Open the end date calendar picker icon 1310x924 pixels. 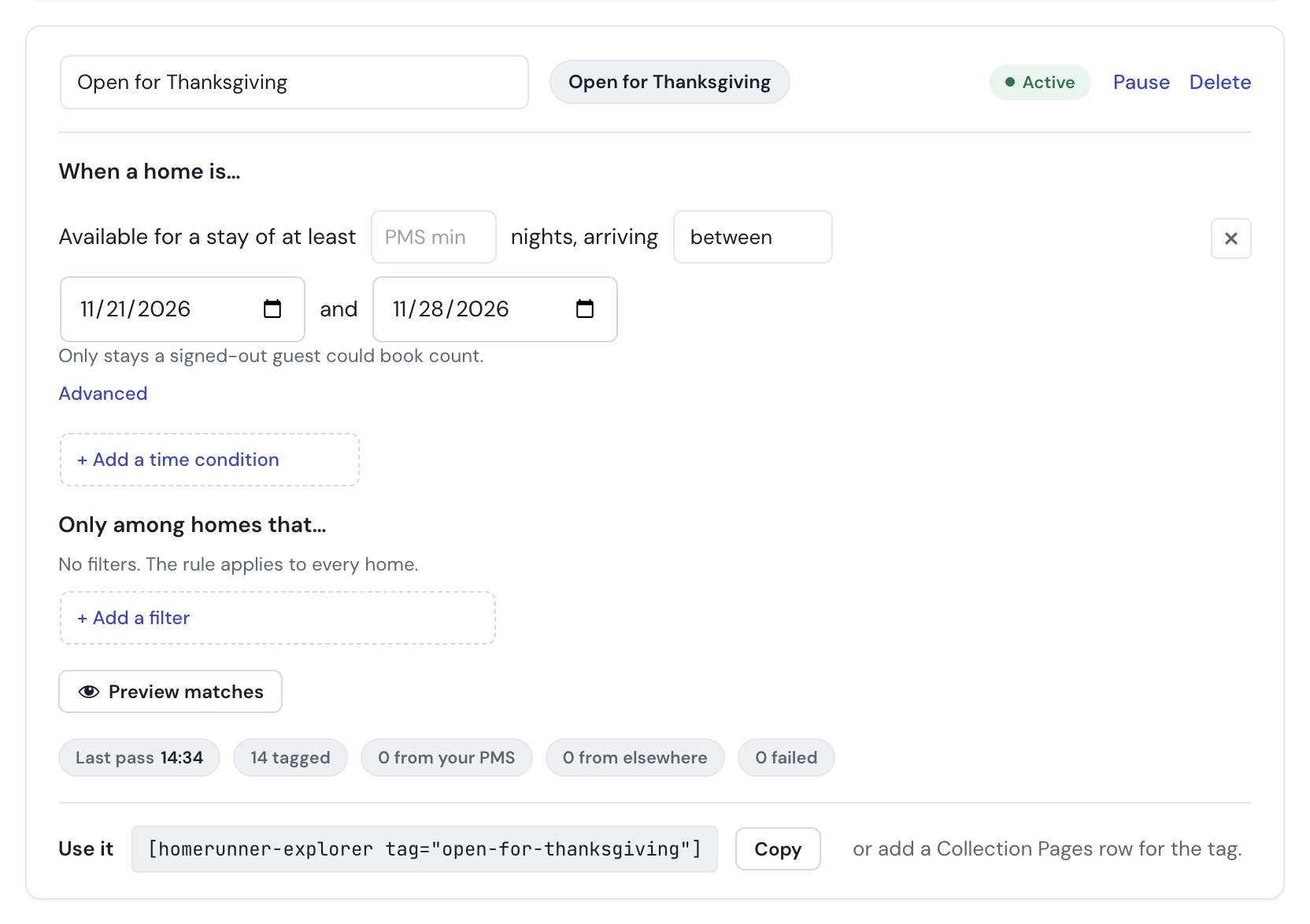585,309
